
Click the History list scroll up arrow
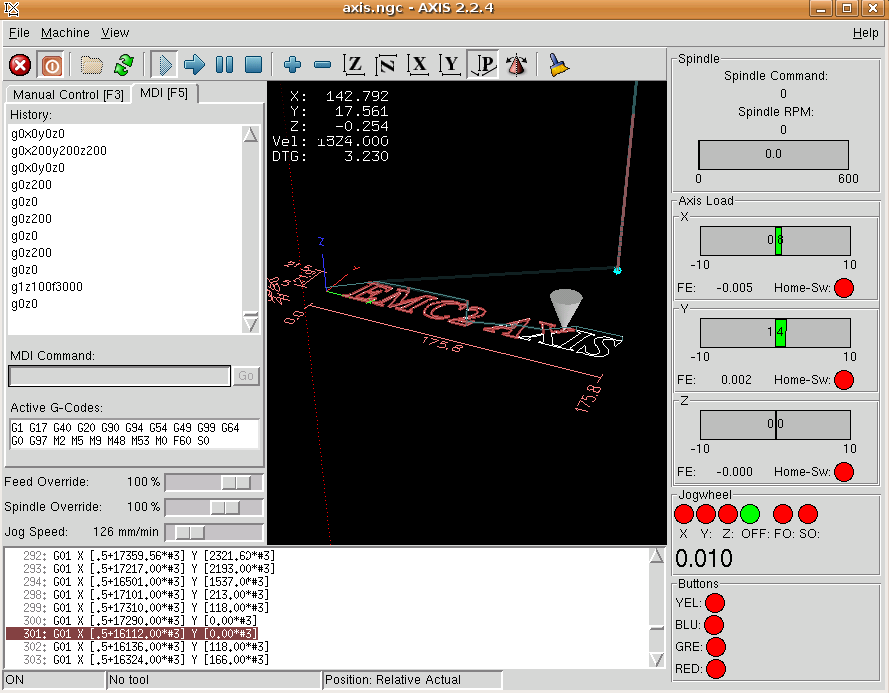[x=250, y=135]
